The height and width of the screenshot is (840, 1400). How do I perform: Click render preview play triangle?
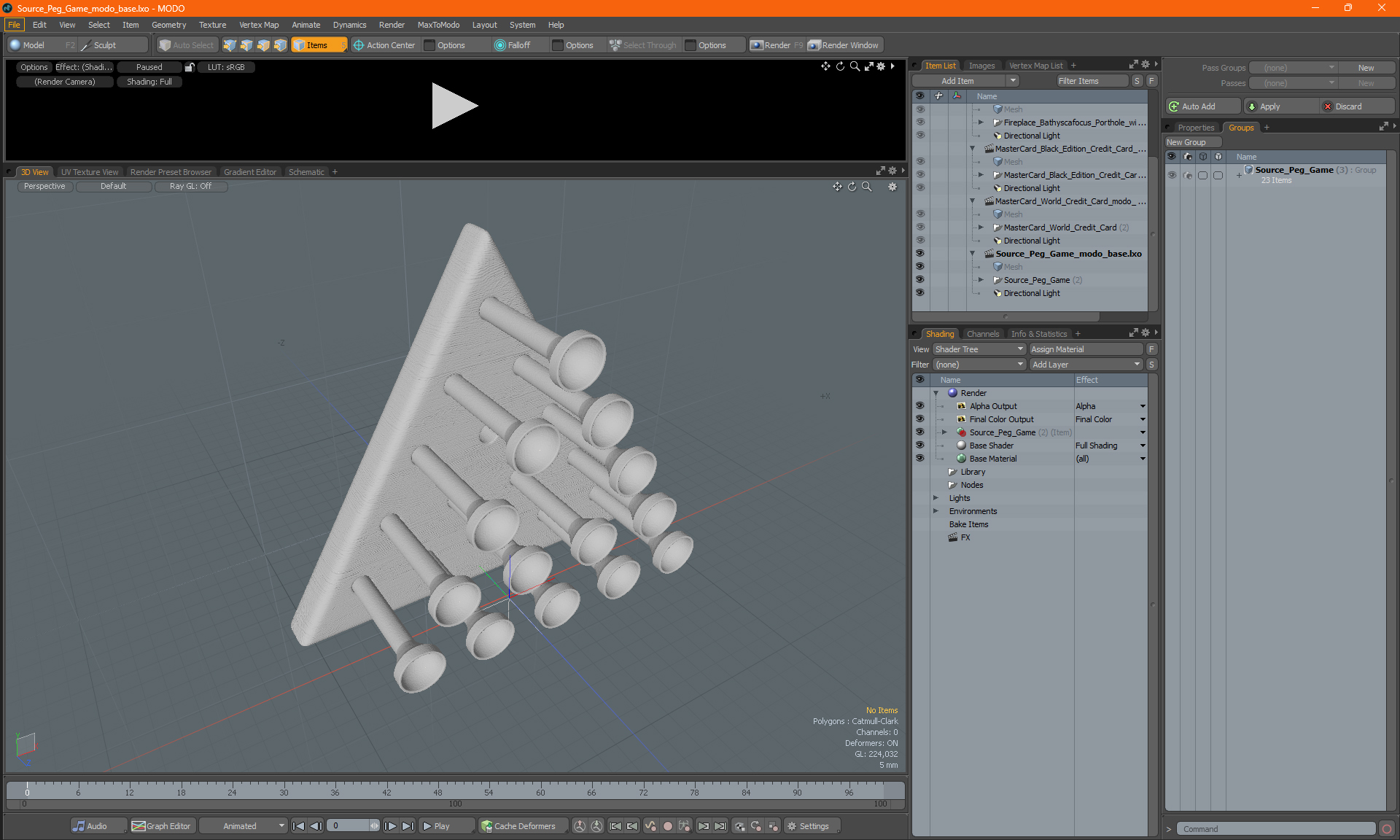click(x=454, y=106)
